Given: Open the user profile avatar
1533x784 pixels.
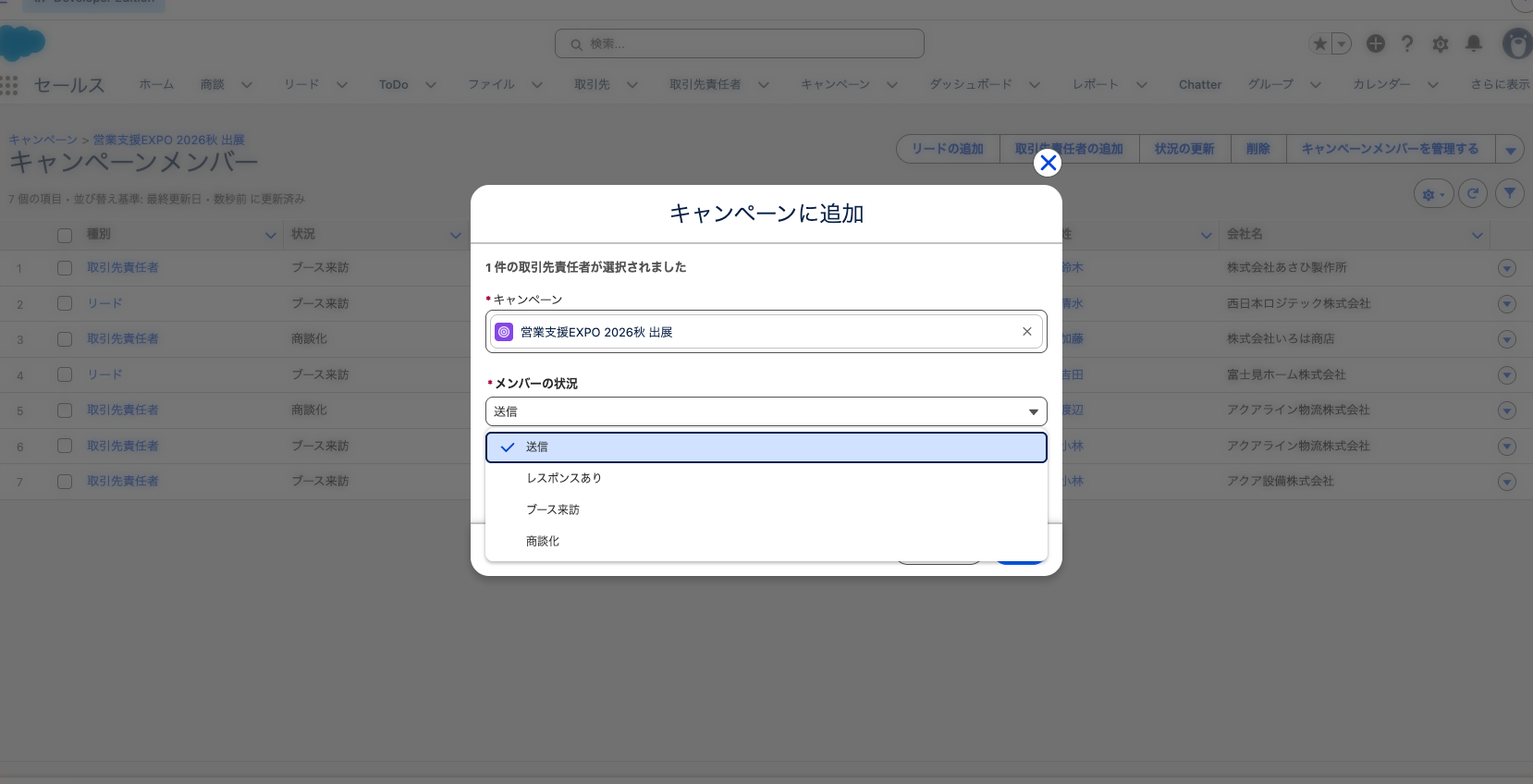Looking at the screenshot, I should [x=1516, y=43].
